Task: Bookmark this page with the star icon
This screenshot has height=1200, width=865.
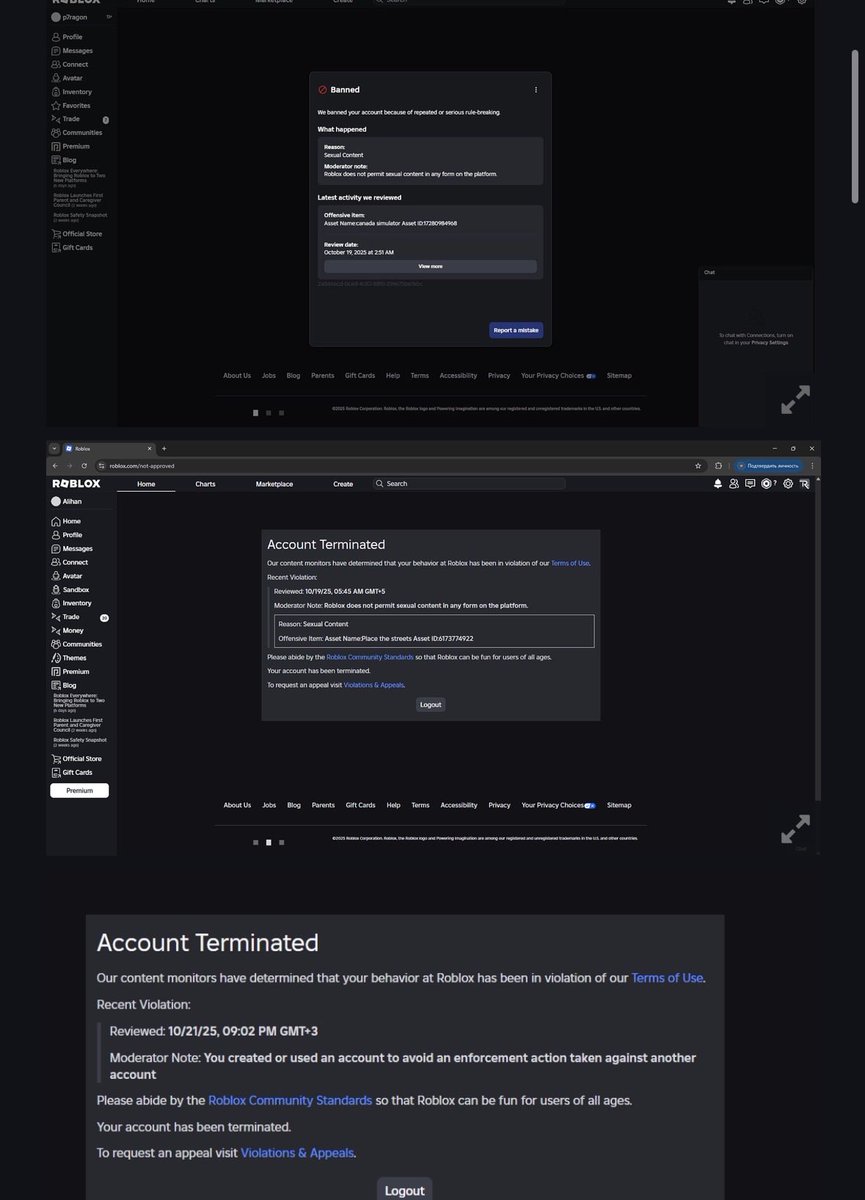Action: tap(698, 466)
